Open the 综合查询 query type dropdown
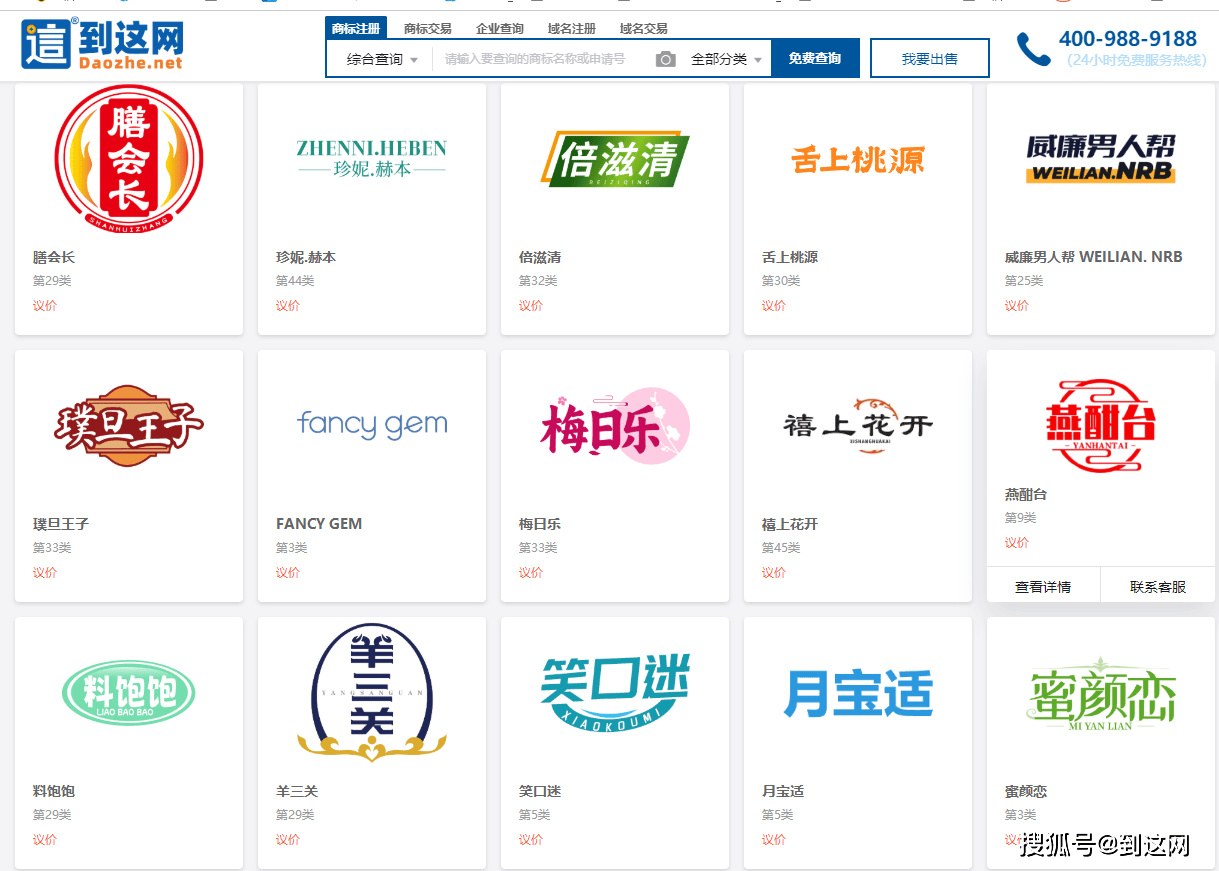This screenshot has width=1219, height=871. pos(382,59)
